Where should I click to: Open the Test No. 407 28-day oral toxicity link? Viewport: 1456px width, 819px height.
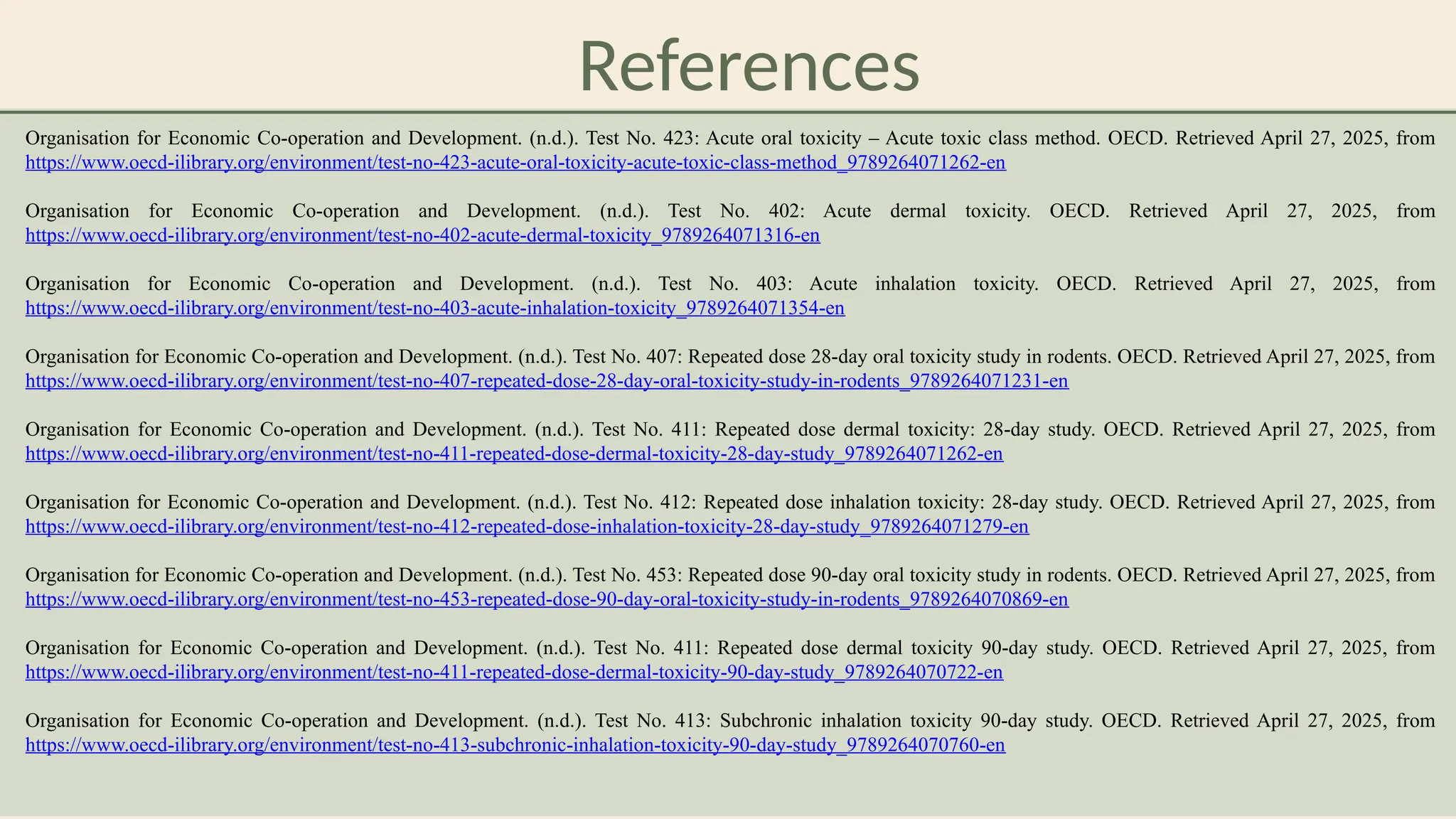point(547,381)
